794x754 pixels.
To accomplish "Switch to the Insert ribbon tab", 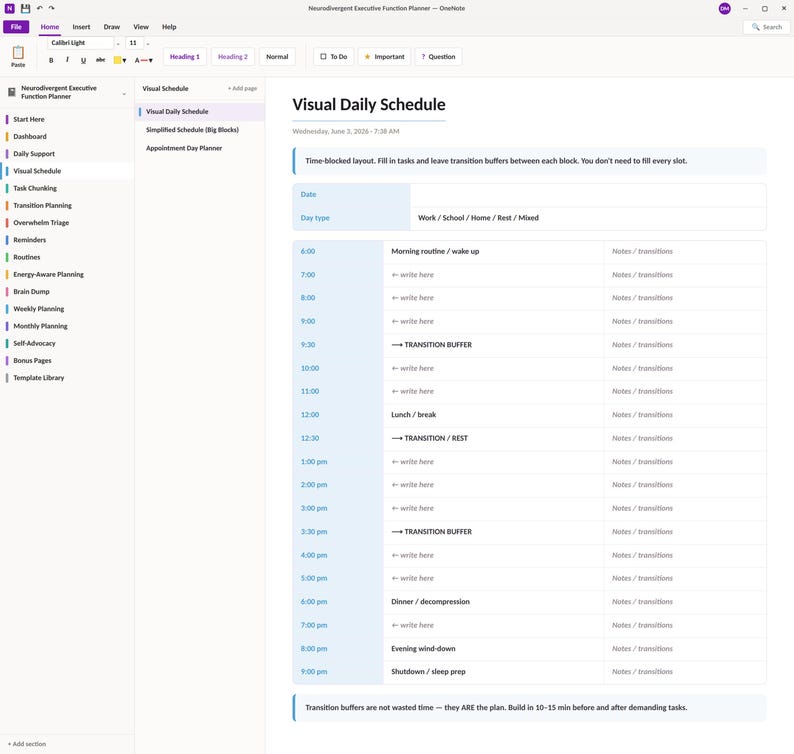I will pos(81,27).
